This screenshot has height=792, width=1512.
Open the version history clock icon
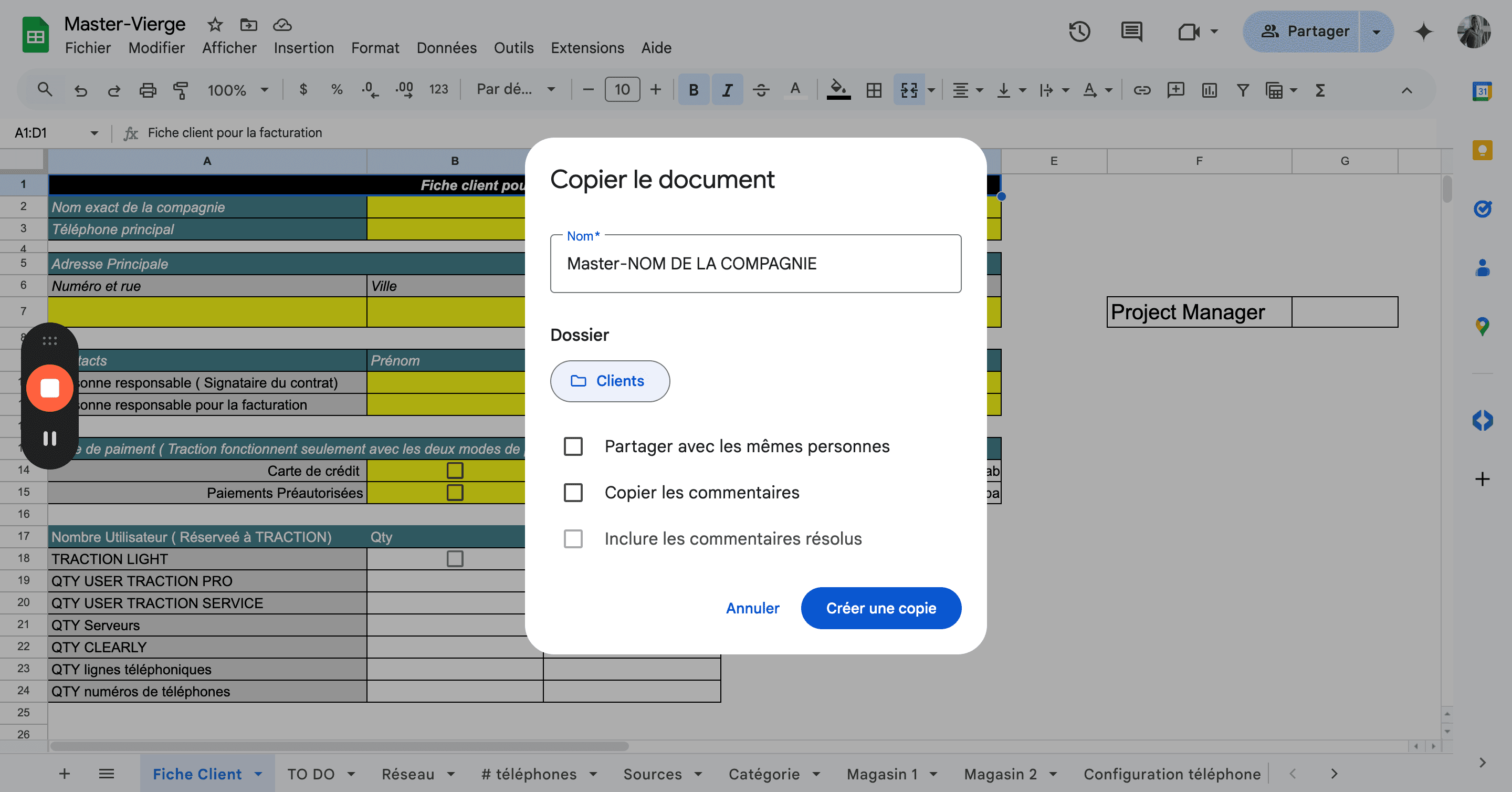click(x=1079, y=32)
